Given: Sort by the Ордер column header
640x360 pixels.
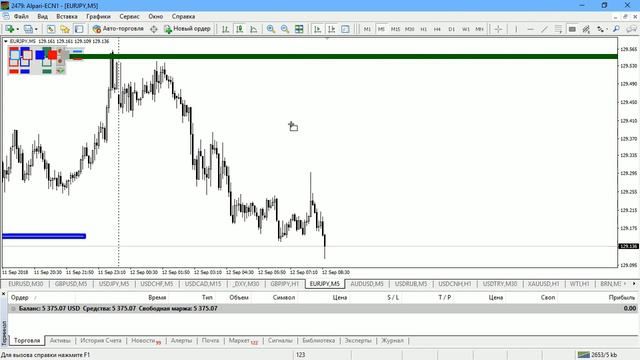Looking at the screenshot, I should [x=20, y=298].
